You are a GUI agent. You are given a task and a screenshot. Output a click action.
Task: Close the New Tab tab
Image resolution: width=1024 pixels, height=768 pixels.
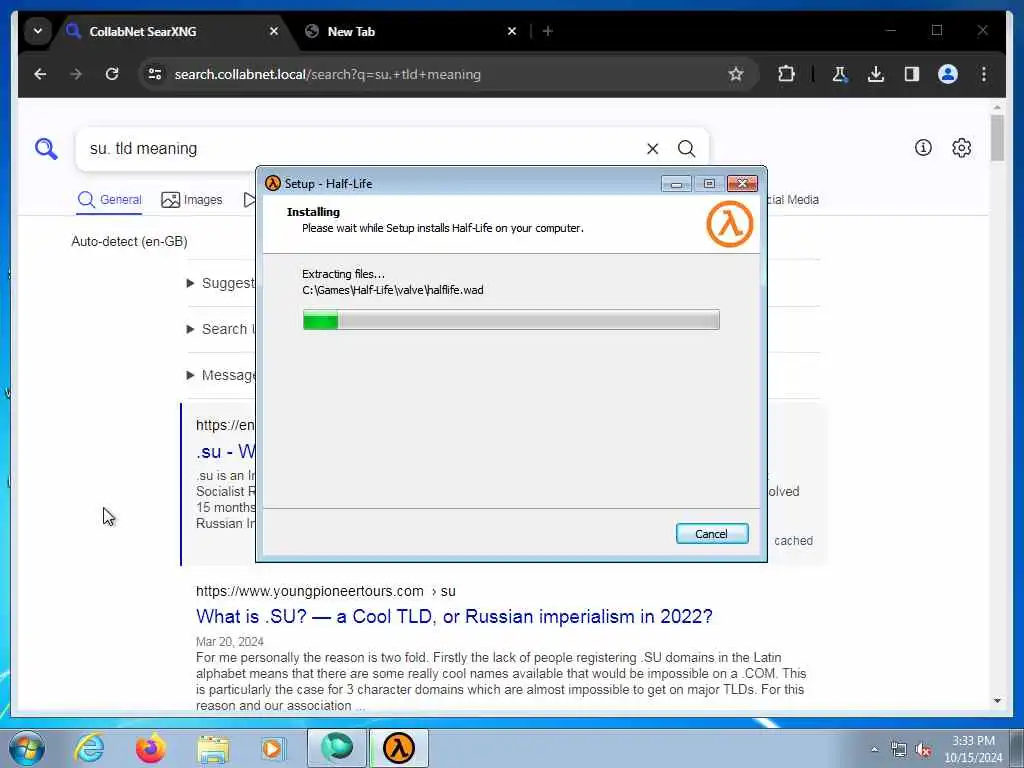(512, 31)
